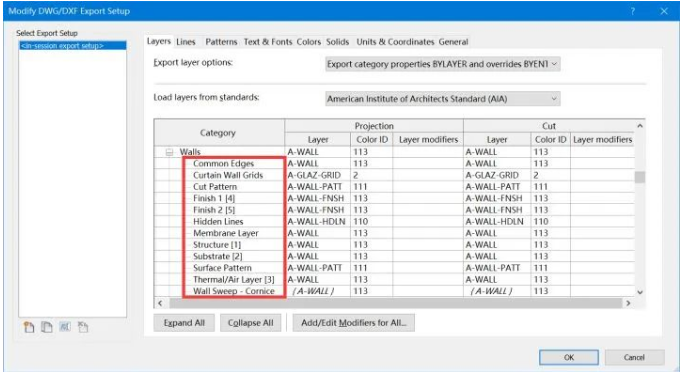Click Cut layer {A-WALL} for Wall Sweep - Cornice
The image size is (680, 372).
[497, 291]
